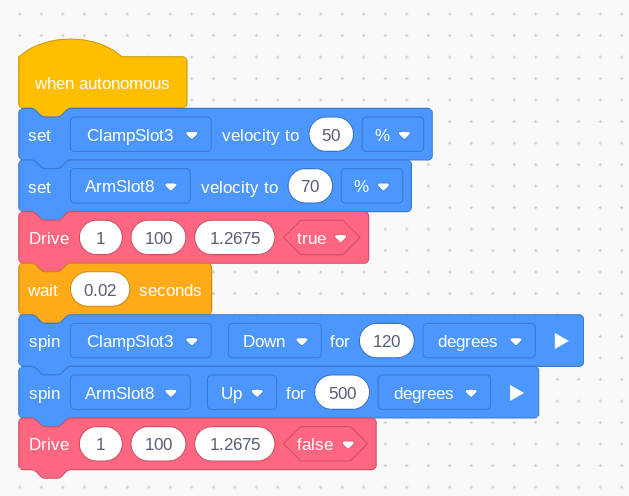The image size is (629, 496).
Task: Open degrees unit dropdown in ClampSlot3 spin
Action: click(479, 341)
